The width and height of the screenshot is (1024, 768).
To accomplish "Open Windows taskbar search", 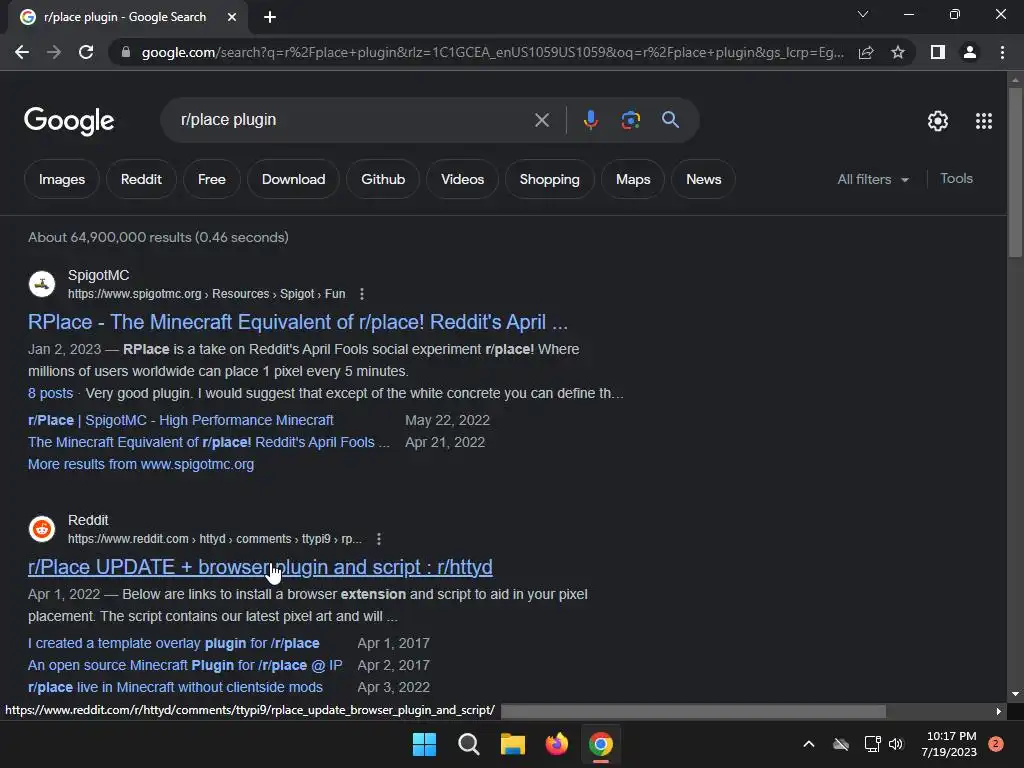I will (x=469, y=744).
